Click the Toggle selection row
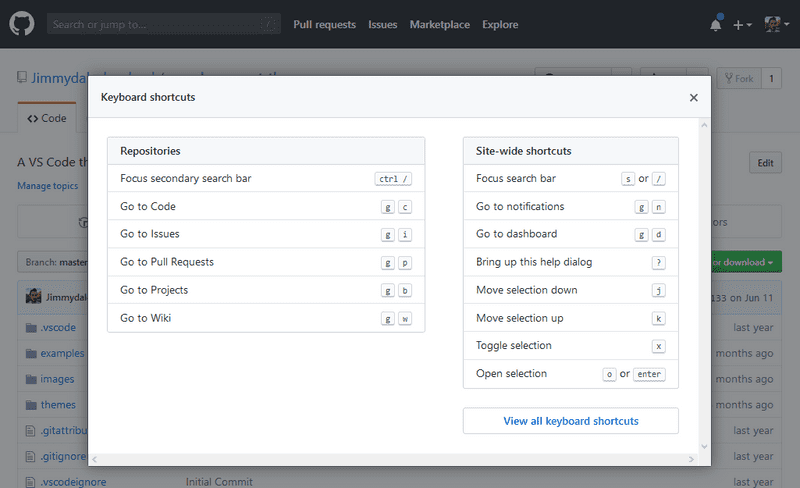This screenshot has width=800, height=488. click(570, 346)
